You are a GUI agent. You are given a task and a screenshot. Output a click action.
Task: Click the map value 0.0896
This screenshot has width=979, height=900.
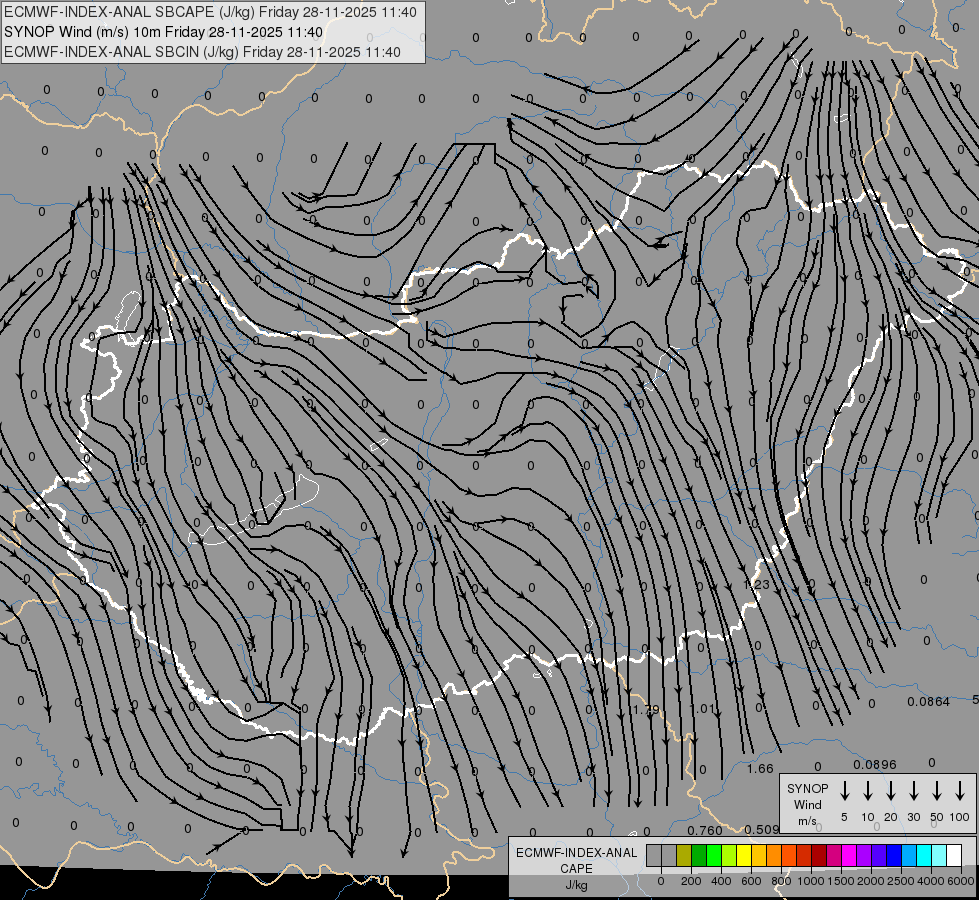click(x=875, y=764)
